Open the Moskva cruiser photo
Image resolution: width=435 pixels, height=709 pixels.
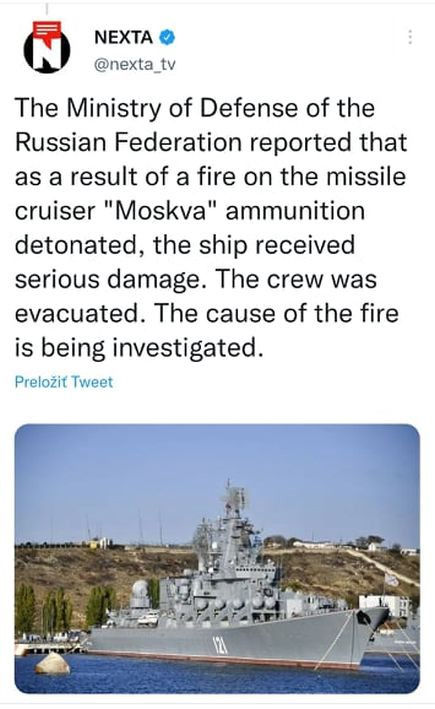[x=217, y=558]
